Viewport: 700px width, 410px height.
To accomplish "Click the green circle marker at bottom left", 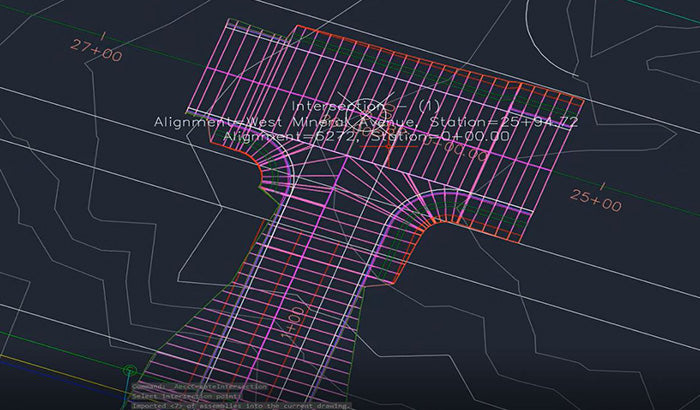I will click(129, 370).
